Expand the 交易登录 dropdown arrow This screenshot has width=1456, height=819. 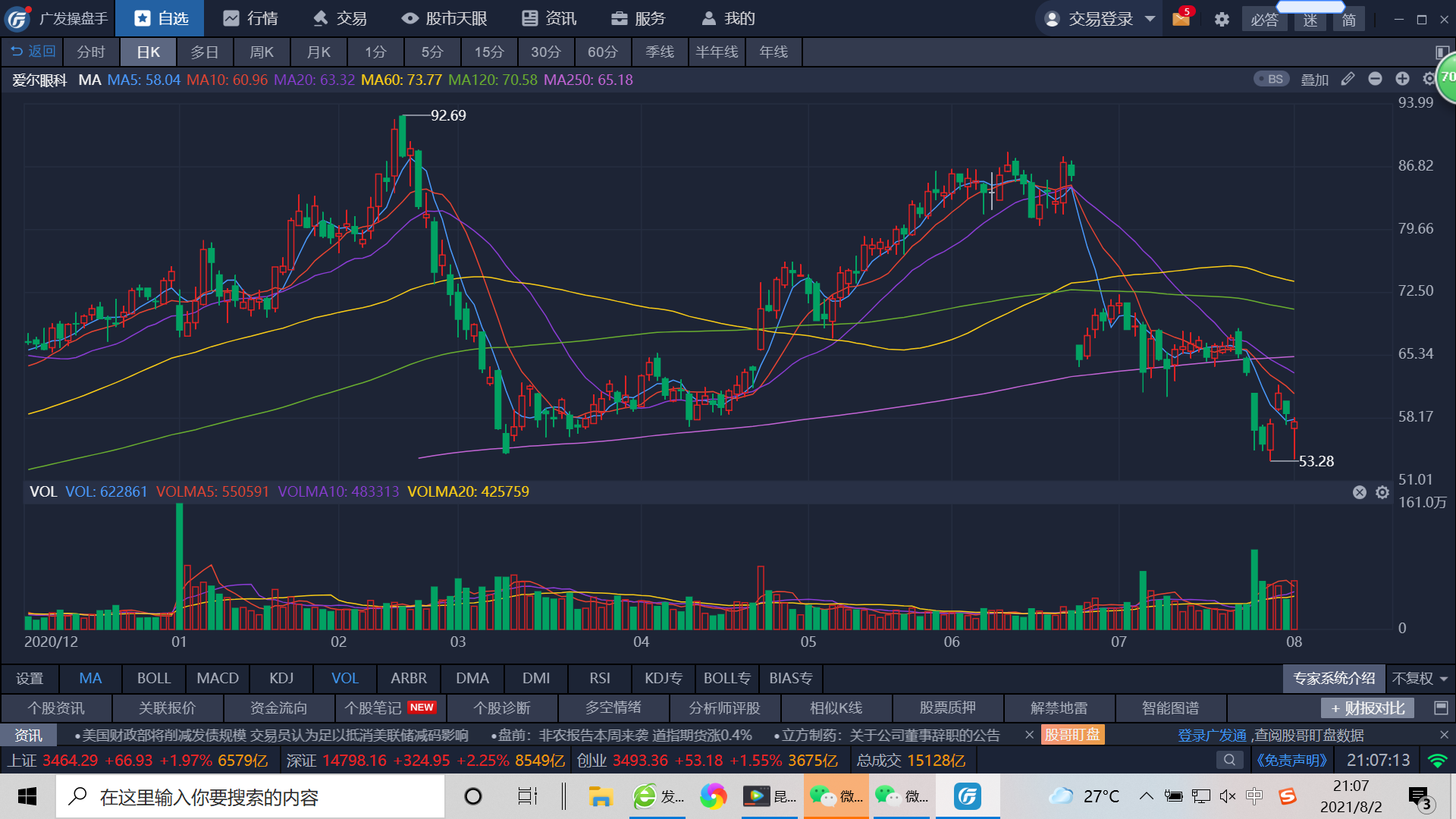click(1150, 19)
